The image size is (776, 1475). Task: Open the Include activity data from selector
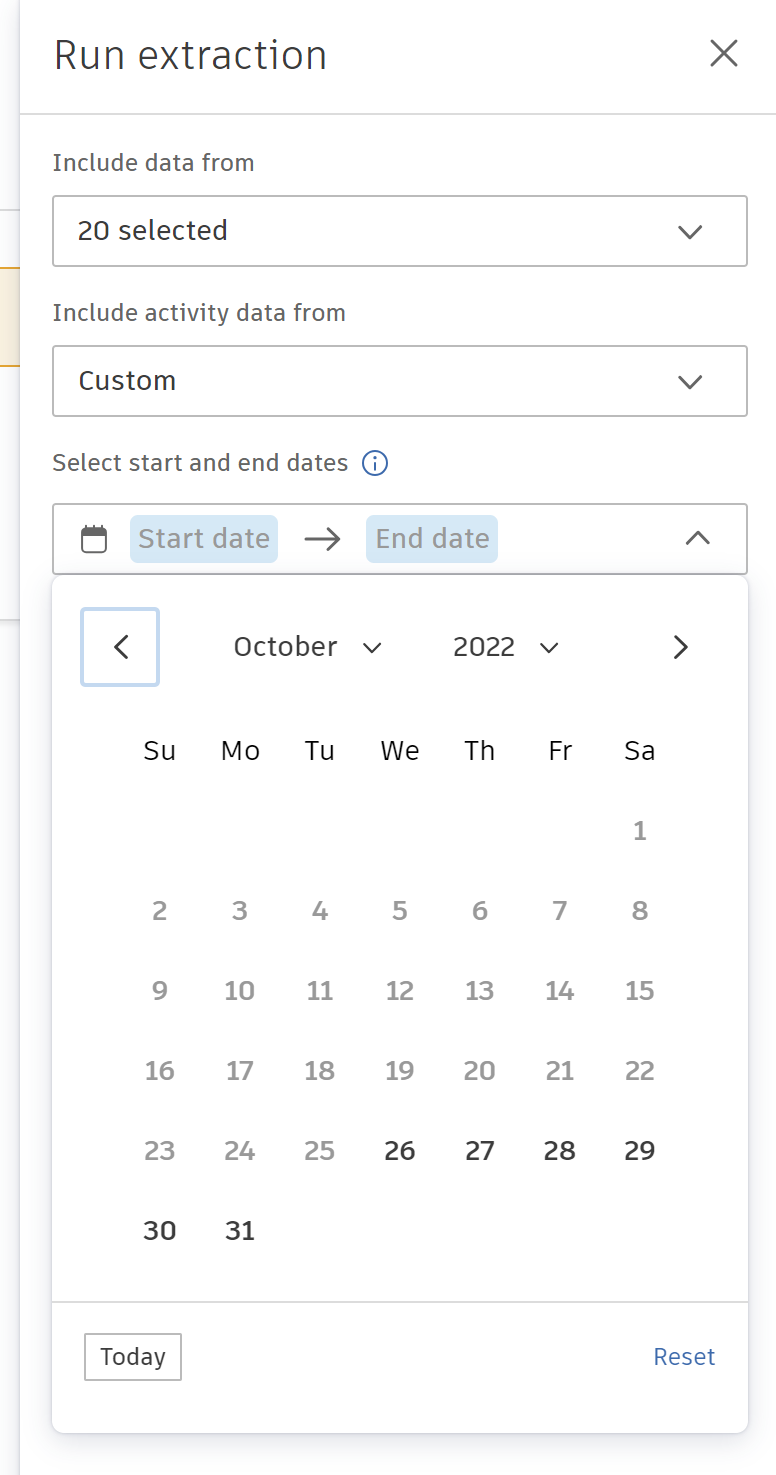[x=400, y=381]
